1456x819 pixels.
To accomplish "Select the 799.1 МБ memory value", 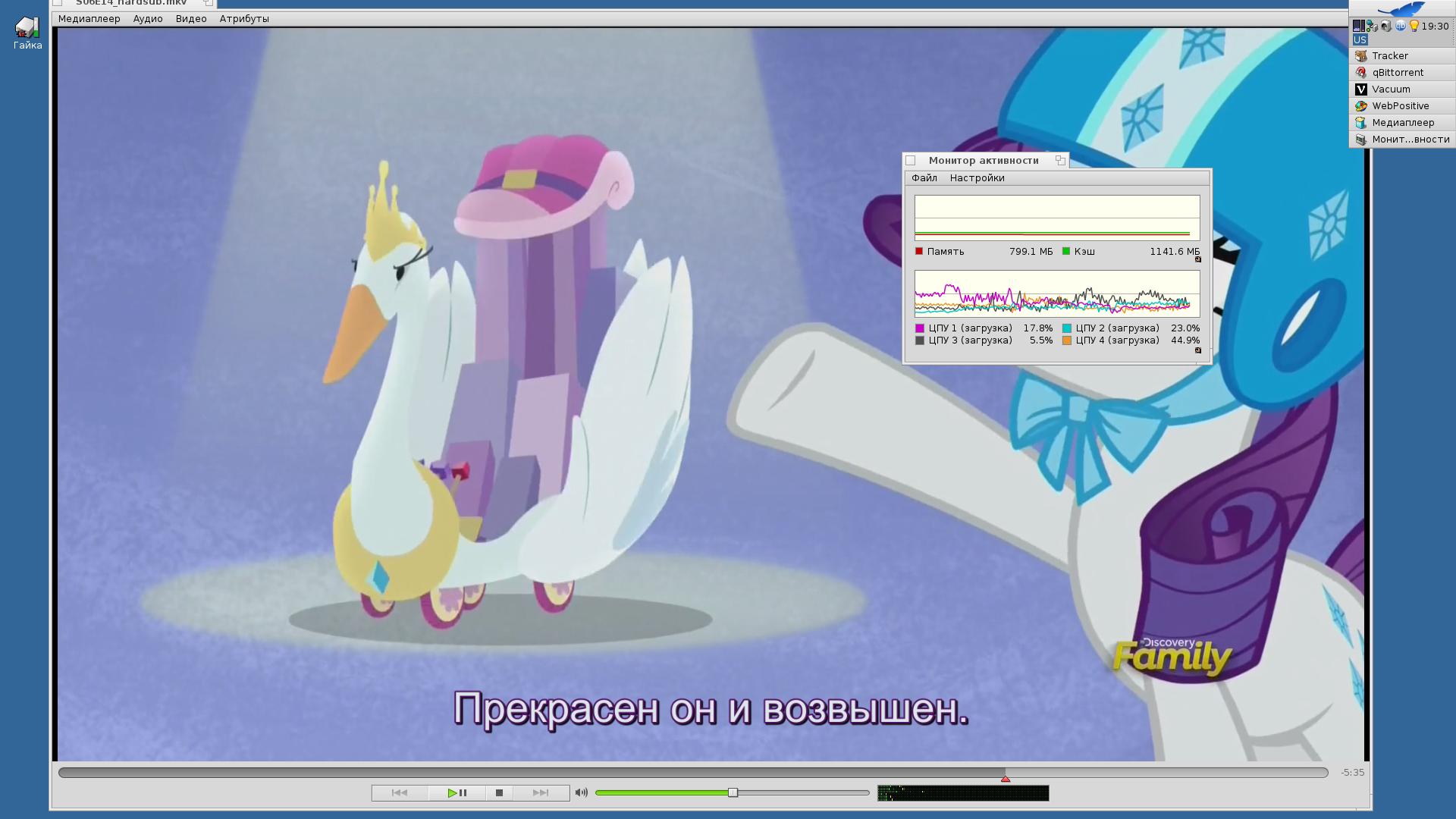I will pyautogui.click(x=1031, y=252).
